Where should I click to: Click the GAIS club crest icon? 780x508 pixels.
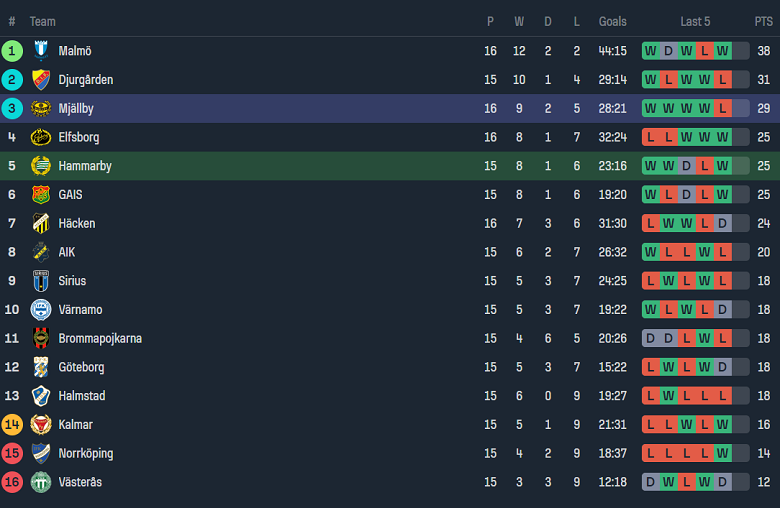(41, 195)
